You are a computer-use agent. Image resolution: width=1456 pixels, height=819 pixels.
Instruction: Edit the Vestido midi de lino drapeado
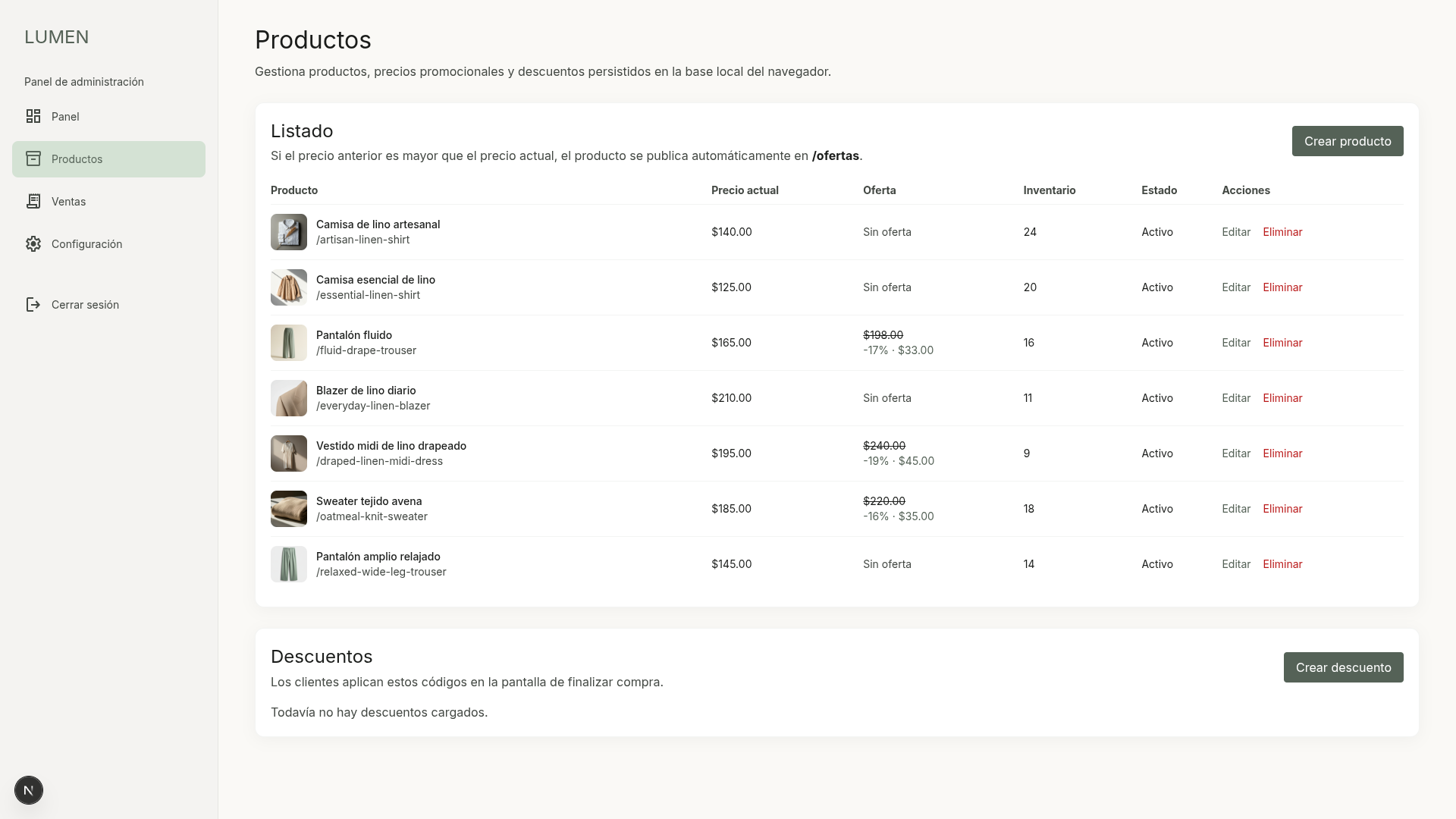coord(1236,453)
